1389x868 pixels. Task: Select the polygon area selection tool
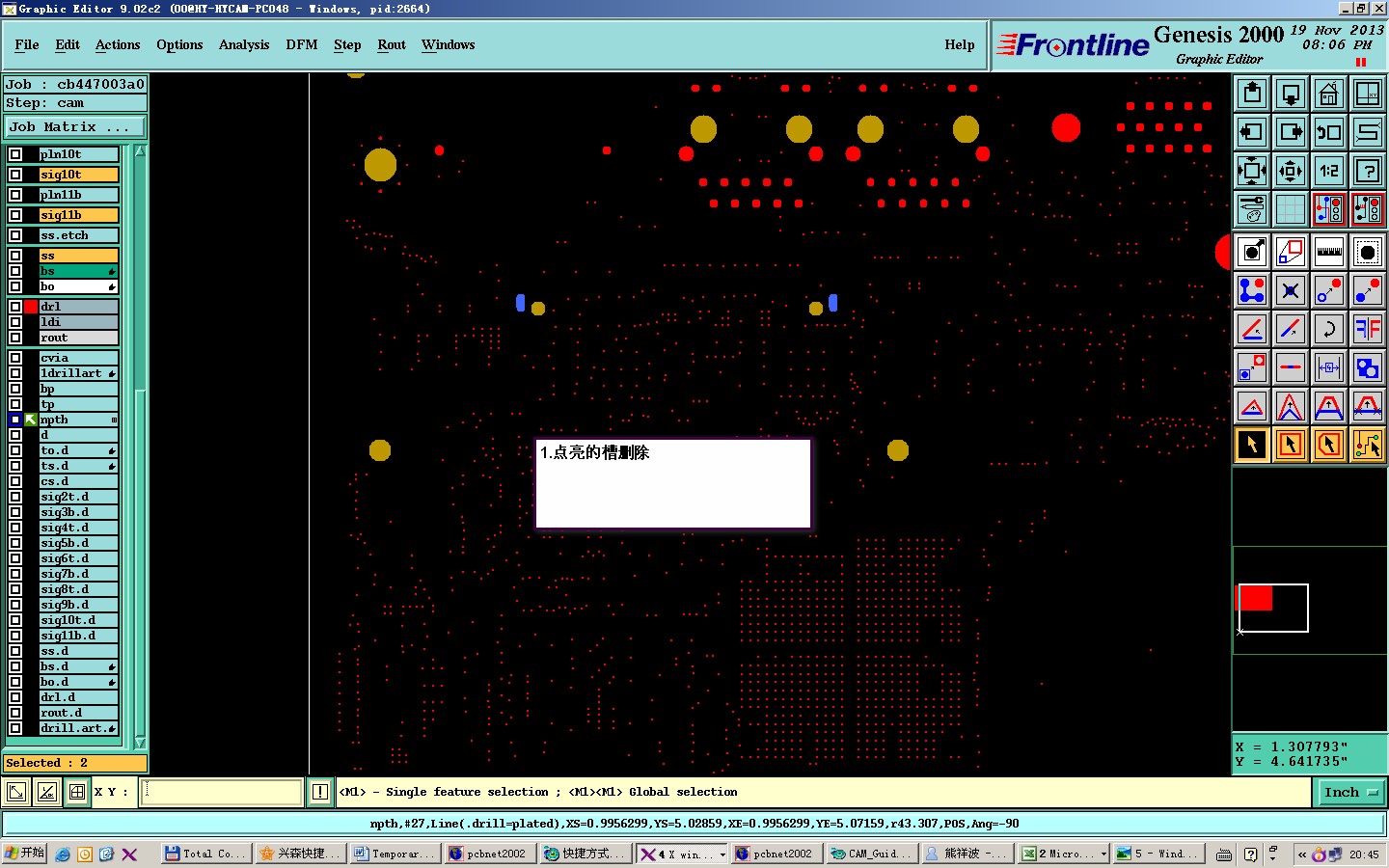1329,445
